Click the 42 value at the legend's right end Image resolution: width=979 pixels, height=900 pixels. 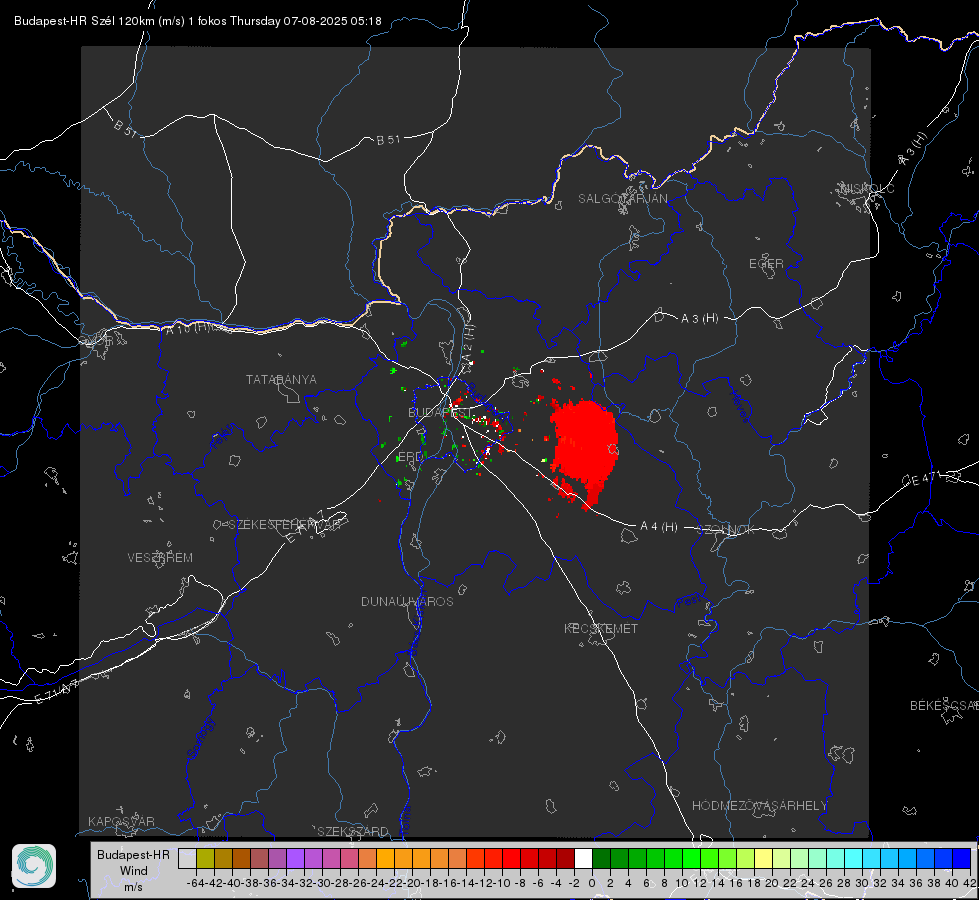(970, 883)
